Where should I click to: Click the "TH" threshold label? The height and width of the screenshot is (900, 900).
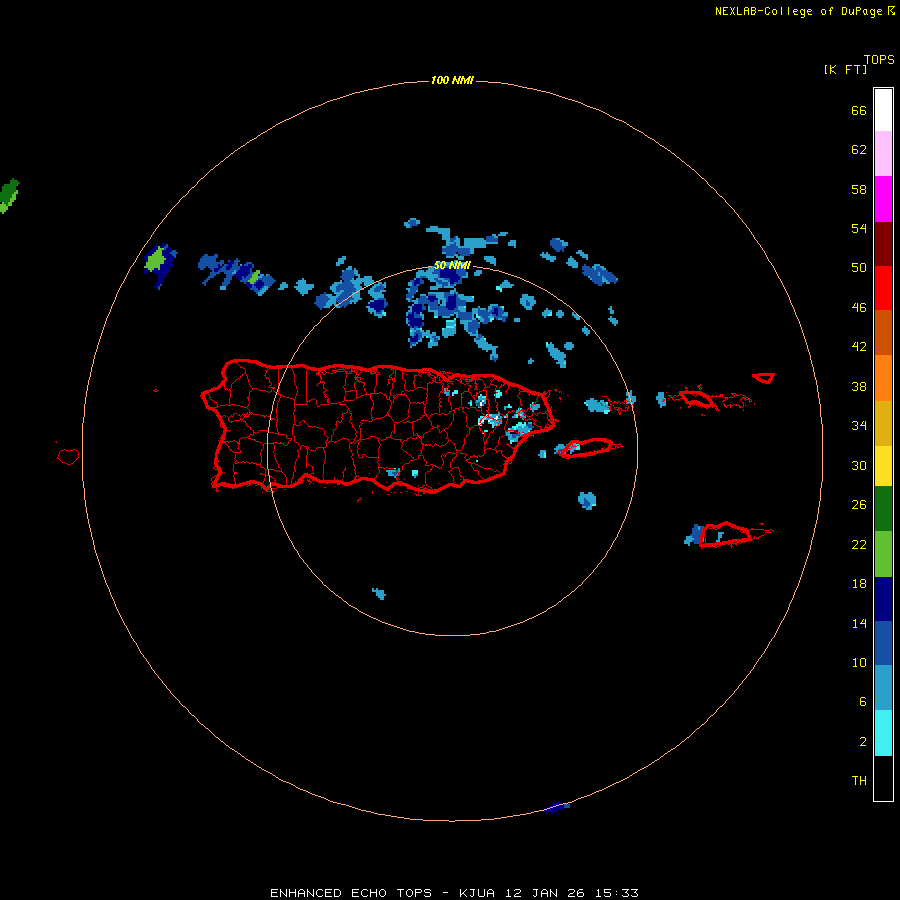coord(859,781)
